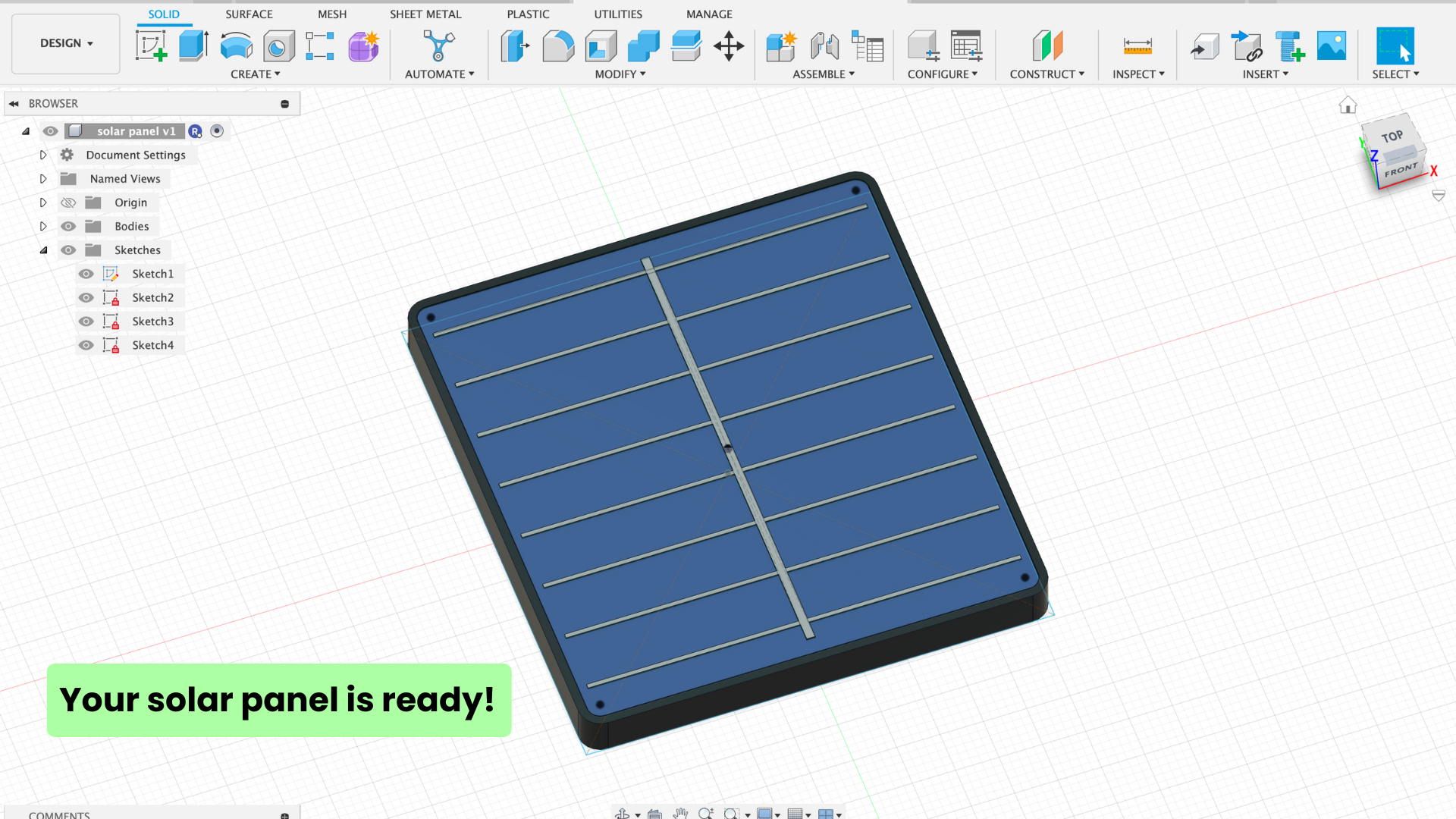Select the Insert Canvas image icon

(x=1332, y=46)
